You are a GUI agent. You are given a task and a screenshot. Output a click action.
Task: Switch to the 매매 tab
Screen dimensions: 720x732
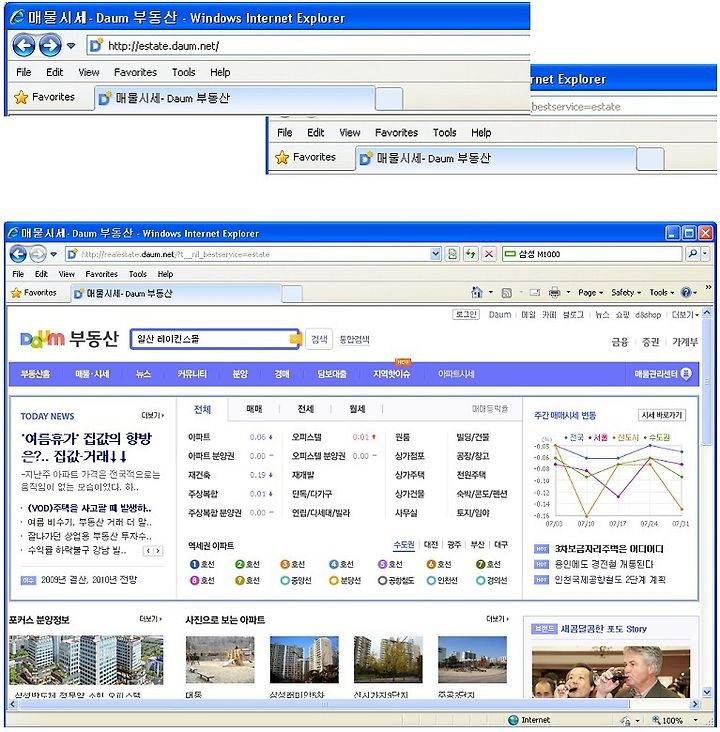pos(254,409)
